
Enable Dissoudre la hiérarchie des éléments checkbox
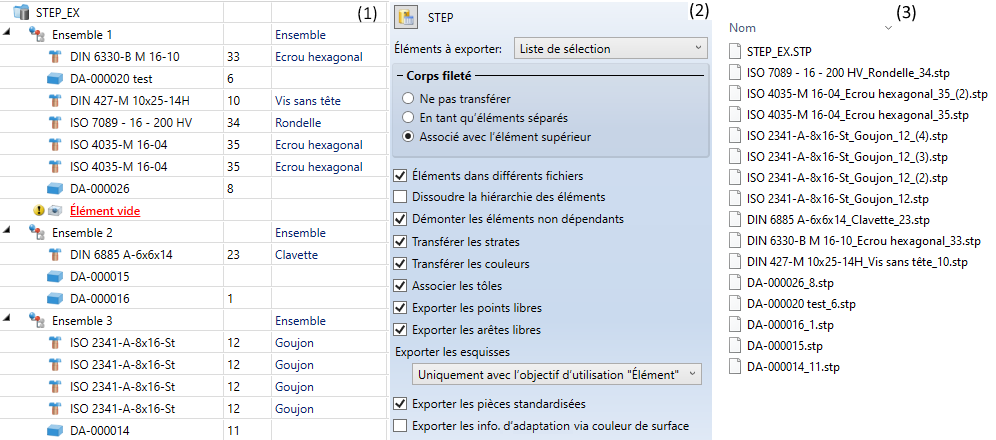[x=401, y=197]
